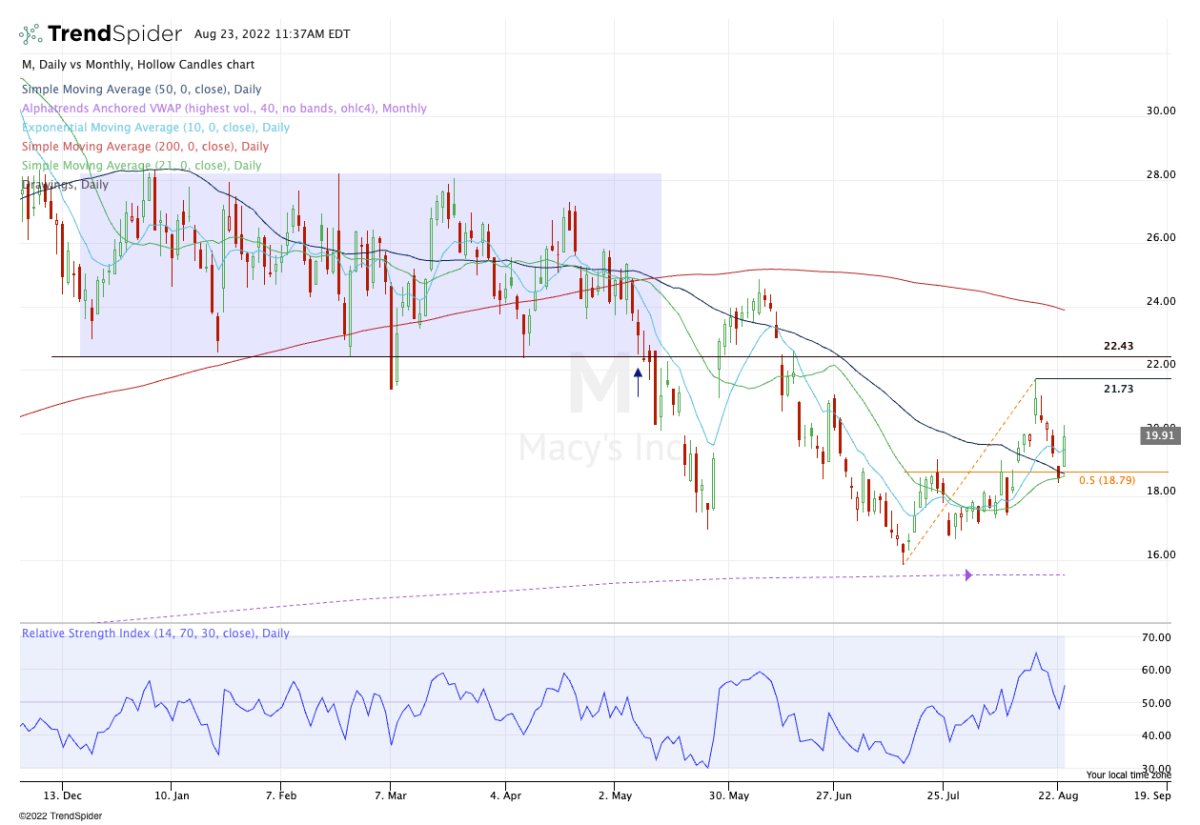This screenshot has width=1200, height=825.
Task: Click the 26.00 price axis label
Action: click(1160, 238)
